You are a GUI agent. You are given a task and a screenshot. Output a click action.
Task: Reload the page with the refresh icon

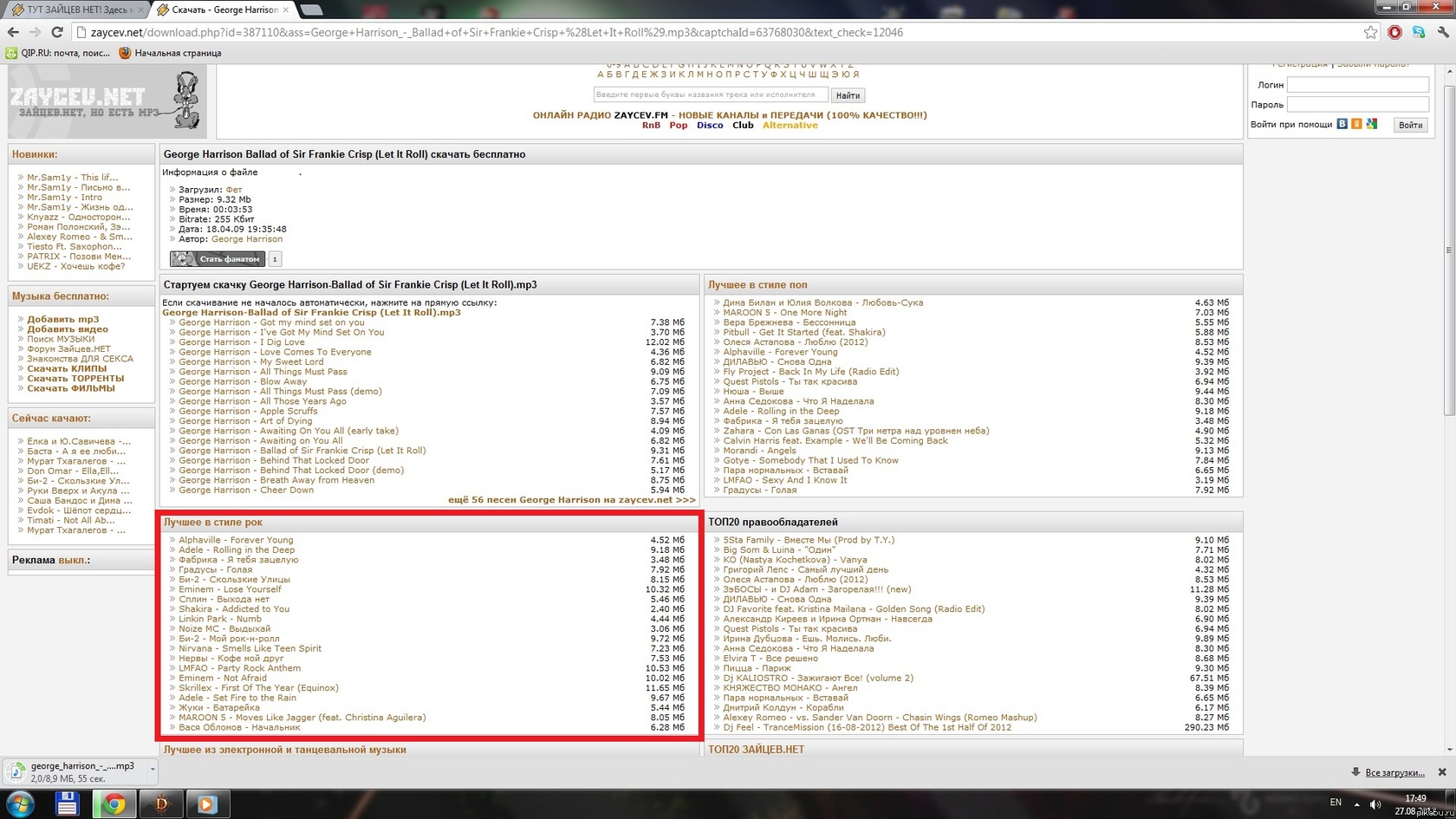(x=57, y=32)
